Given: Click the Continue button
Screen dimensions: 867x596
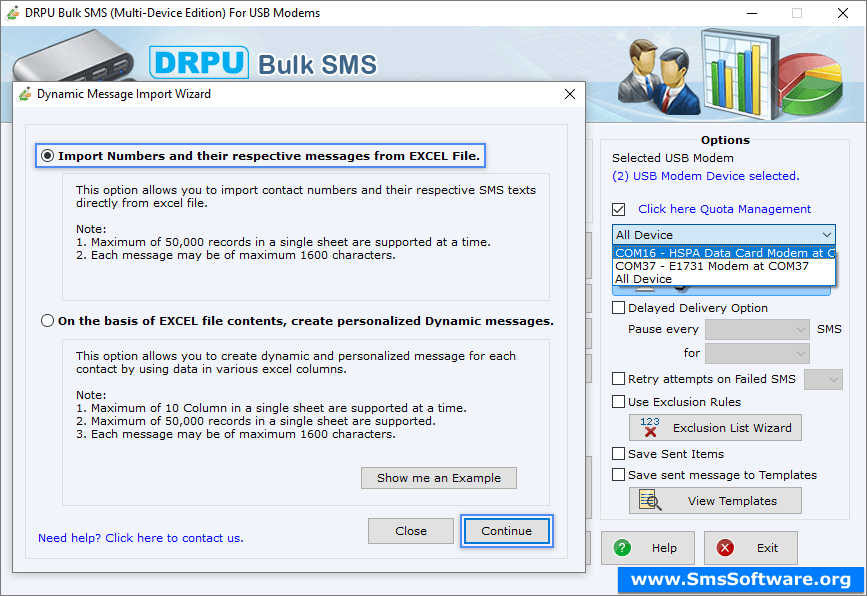Looking at the screenshot, I should 506,531.
